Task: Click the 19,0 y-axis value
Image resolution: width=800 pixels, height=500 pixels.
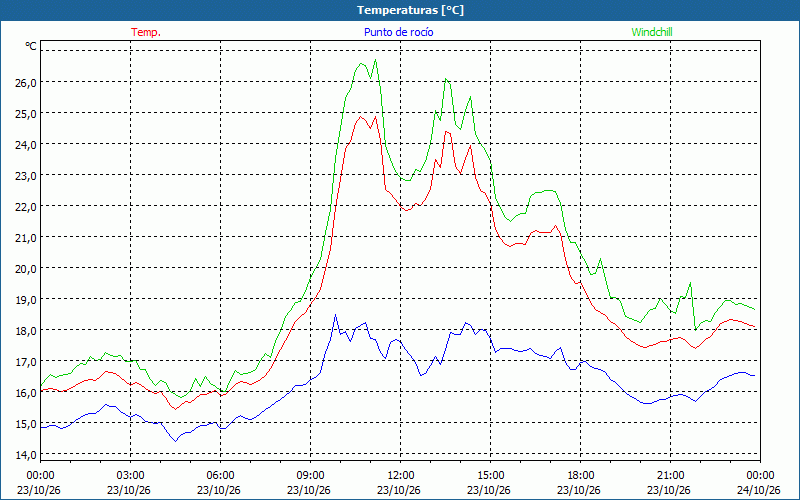Action: pyautogui.click(x=26, y=299)
